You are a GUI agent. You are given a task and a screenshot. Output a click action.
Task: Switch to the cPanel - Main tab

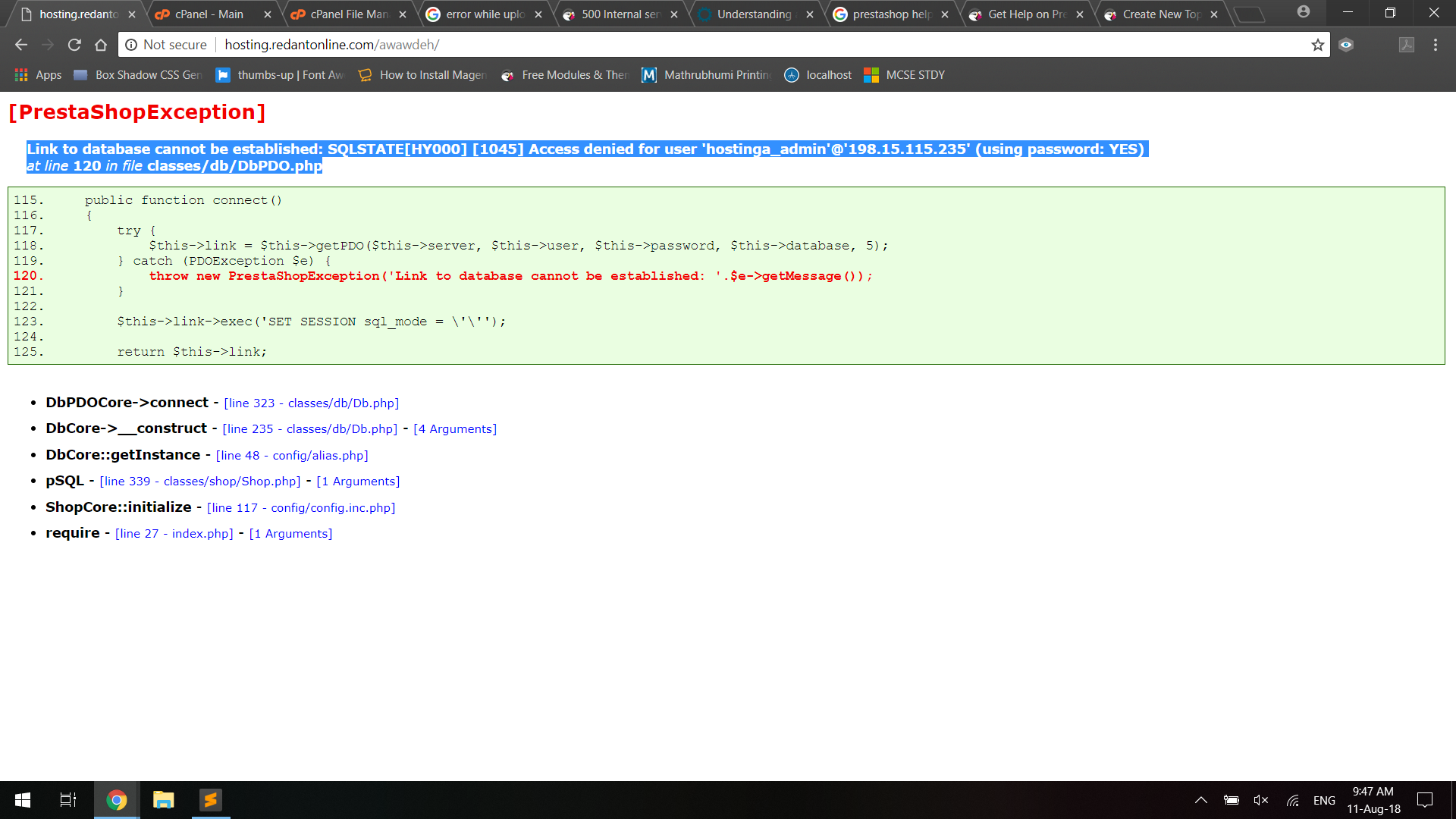pyautogui.click(x=209, y=14)
